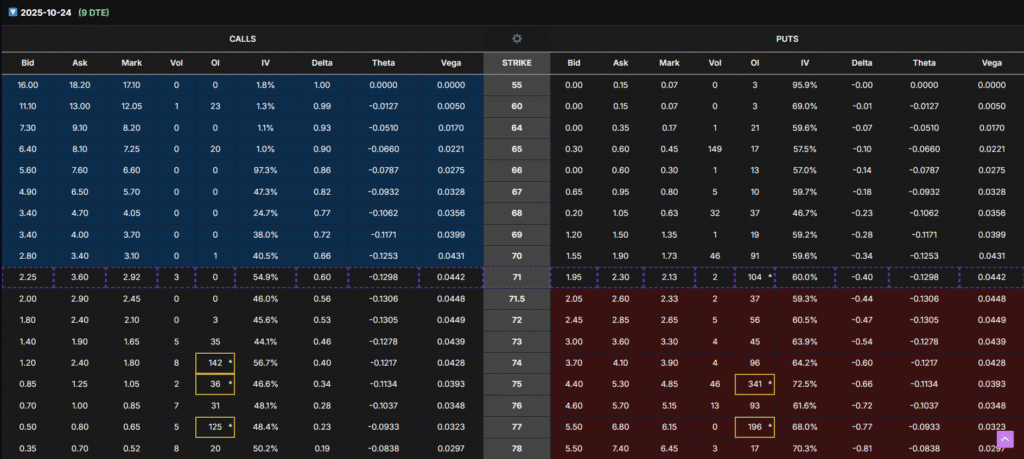Sort calls by the IV column header
This screenshot has width=1024, height=459.
[265, 63]
